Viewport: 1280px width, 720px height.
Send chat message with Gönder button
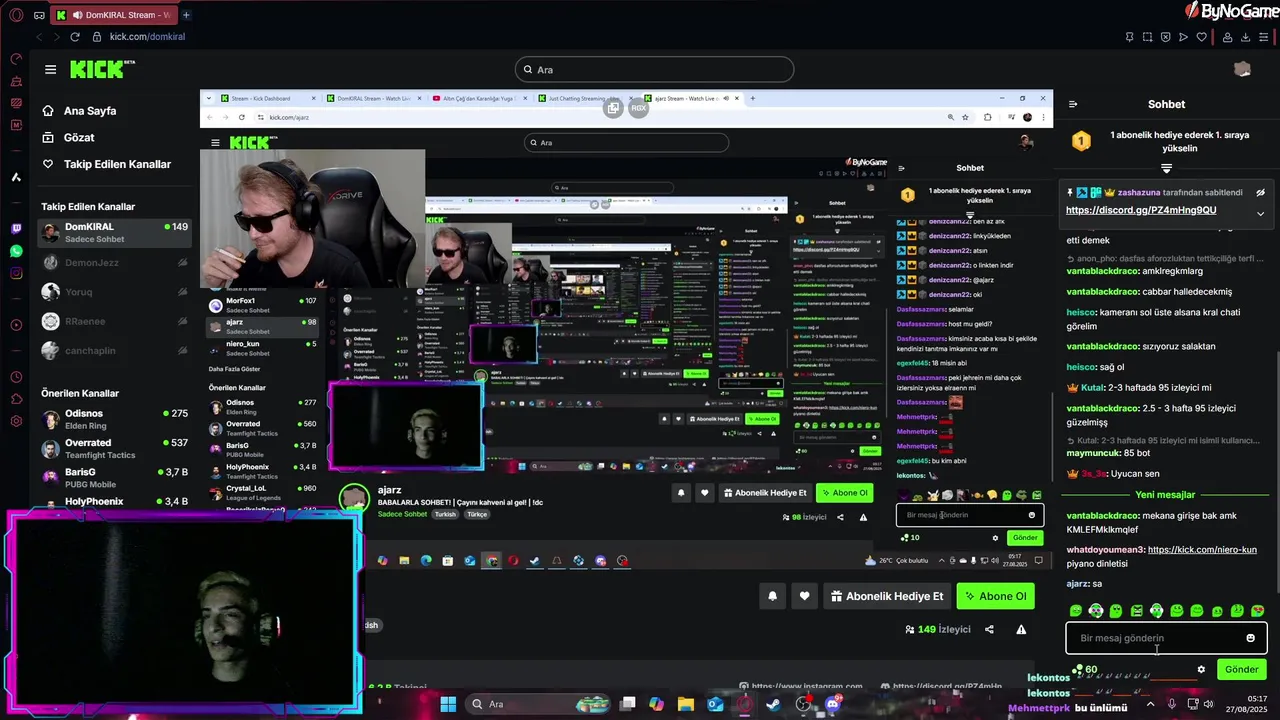point(1241,669)
